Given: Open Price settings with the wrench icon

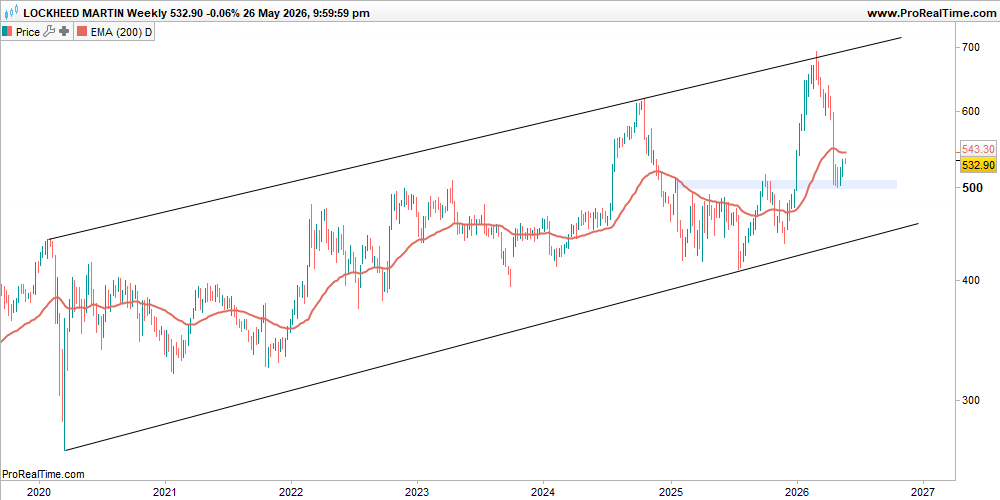Looking at the screenshot, I should click(x=48, y=32).
